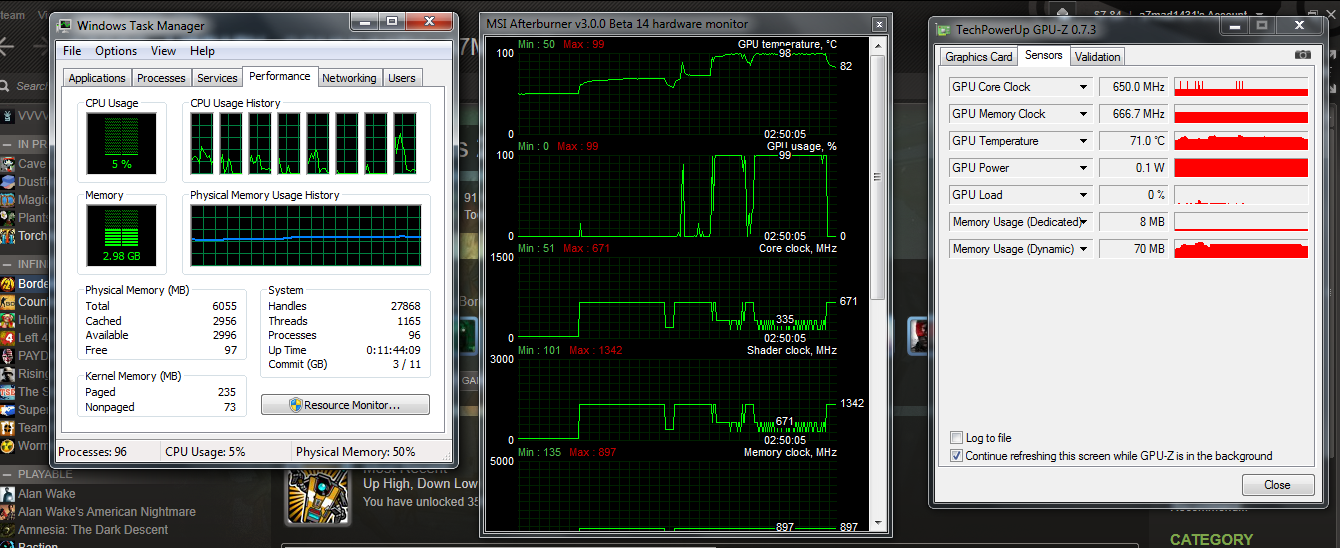The image size is (1340, 548).
Task: Click the GPU-Z screenshot camera icon
Action: point(1302,56)
